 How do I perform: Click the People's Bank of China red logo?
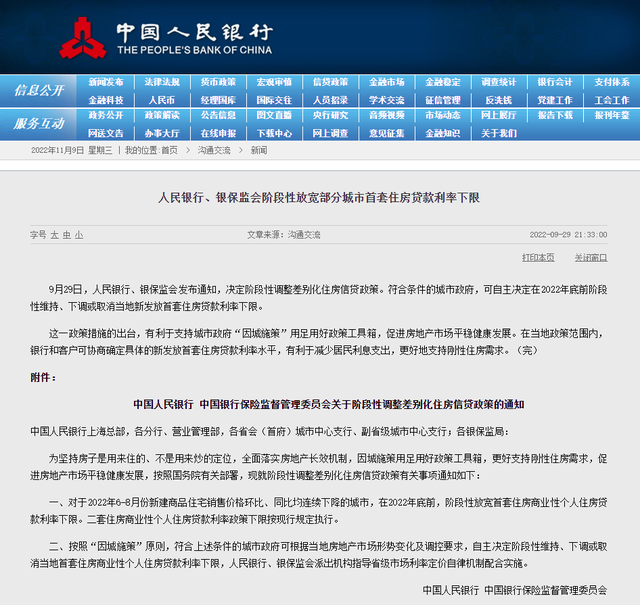tap(83, 38)
